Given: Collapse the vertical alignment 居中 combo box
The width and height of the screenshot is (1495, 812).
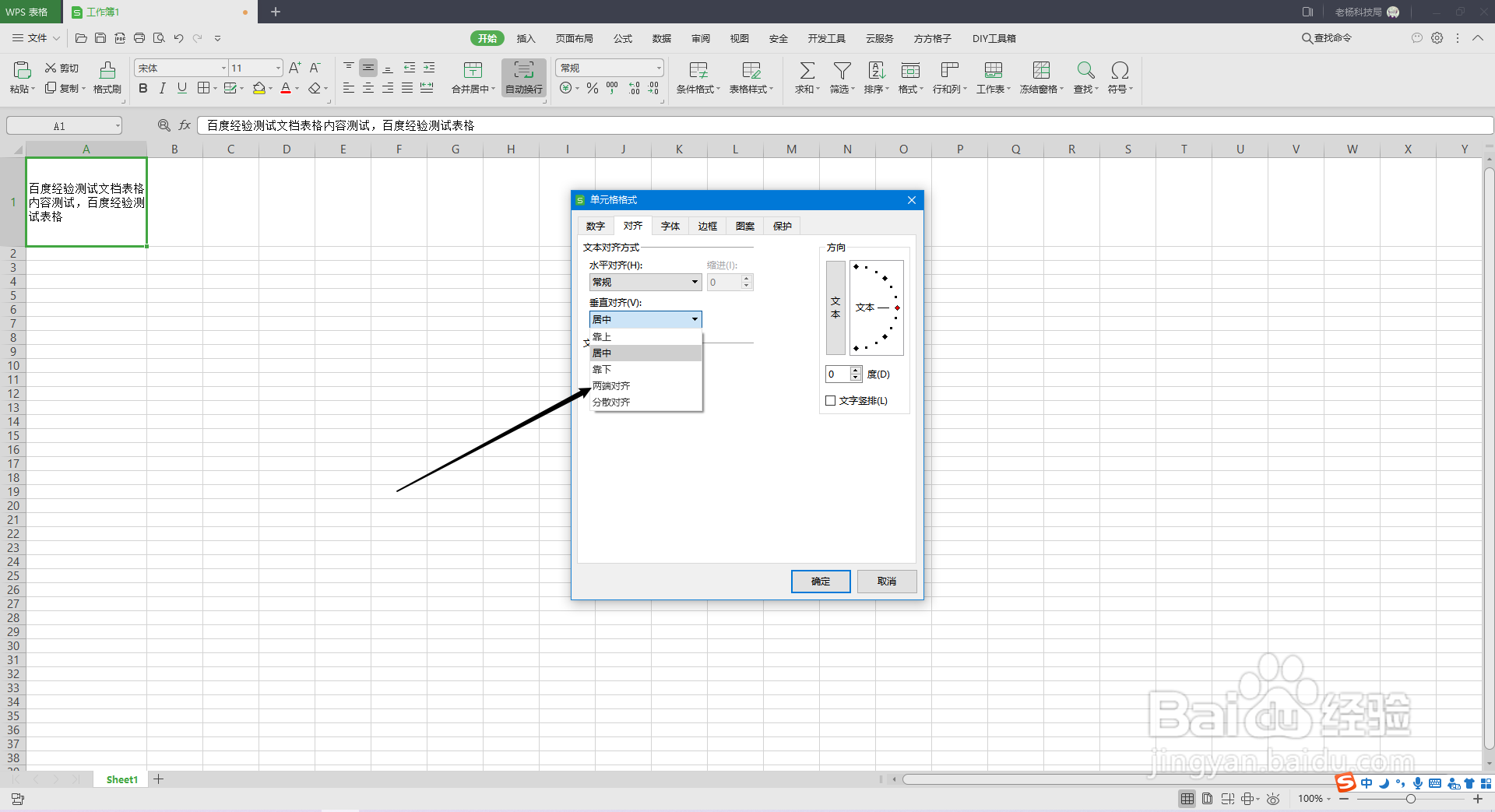Looking at the screenshot, I should [645, 319].
